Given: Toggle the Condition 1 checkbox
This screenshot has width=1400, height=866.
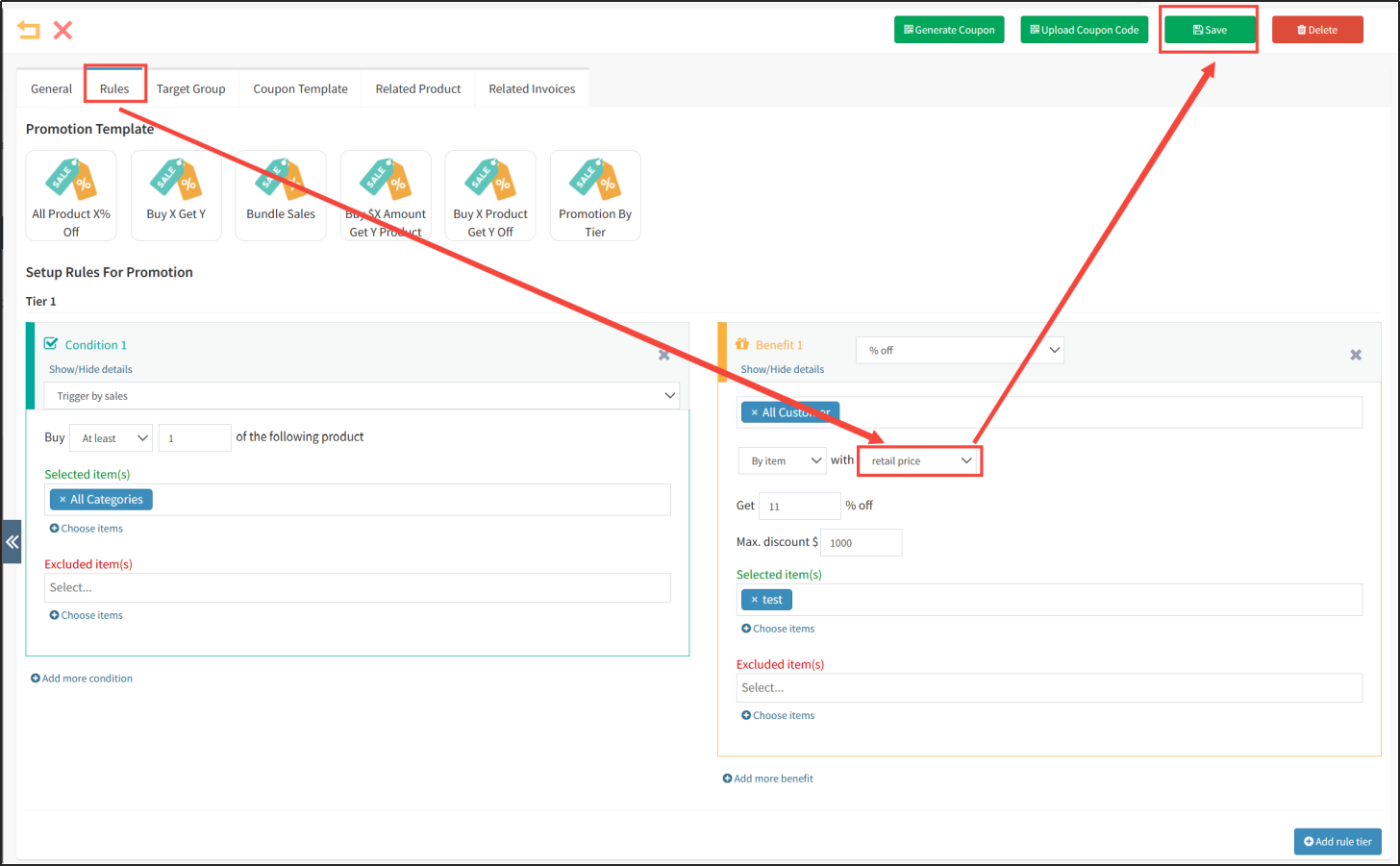Looking at the screenshot, I should (51, 343).
